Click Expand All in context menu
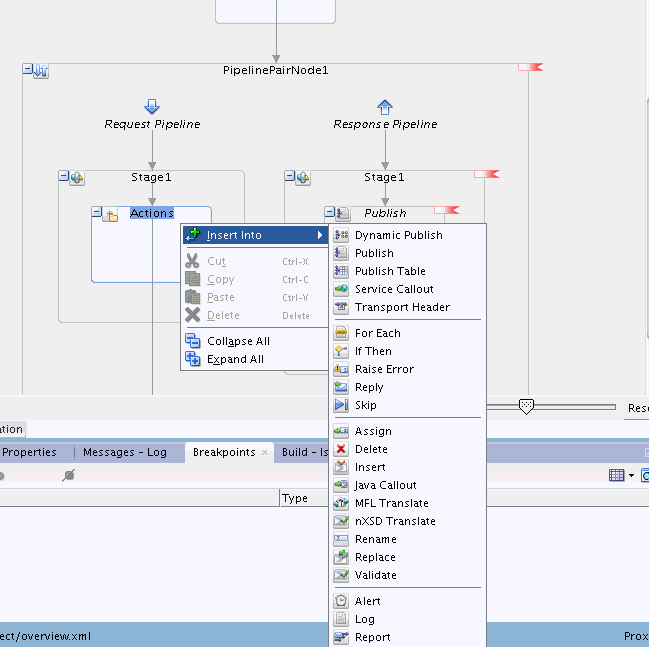The width and height of the screenshot is (649, 647). tap(235, 359)
